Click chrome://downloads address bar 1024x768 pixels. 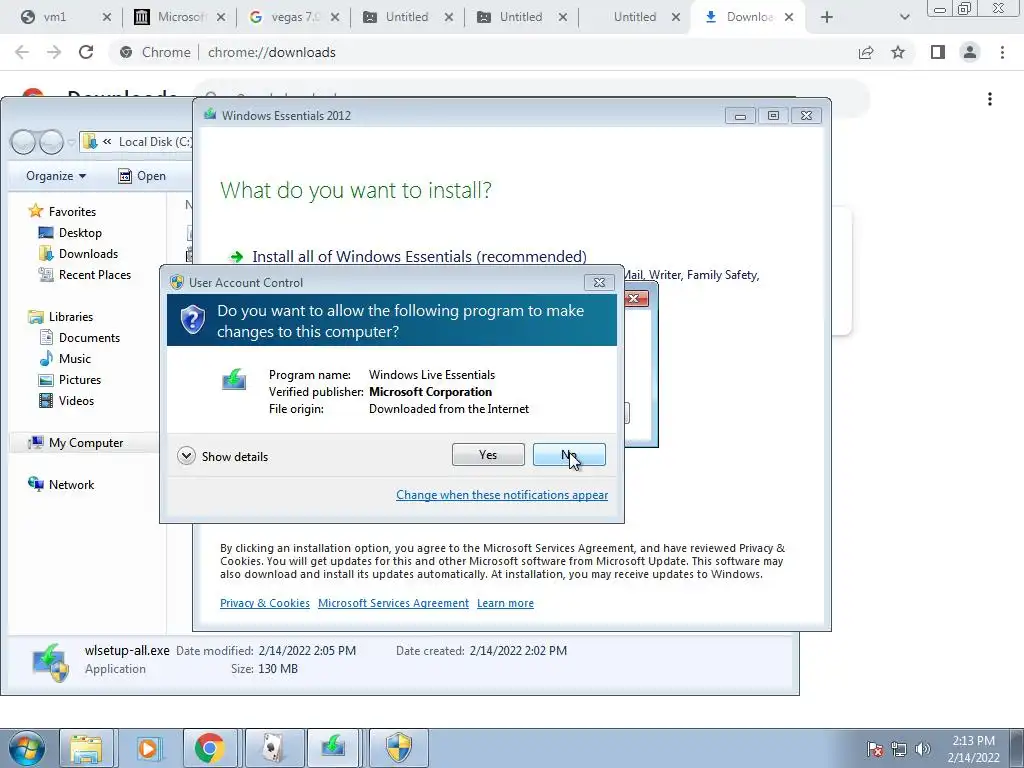482,52
